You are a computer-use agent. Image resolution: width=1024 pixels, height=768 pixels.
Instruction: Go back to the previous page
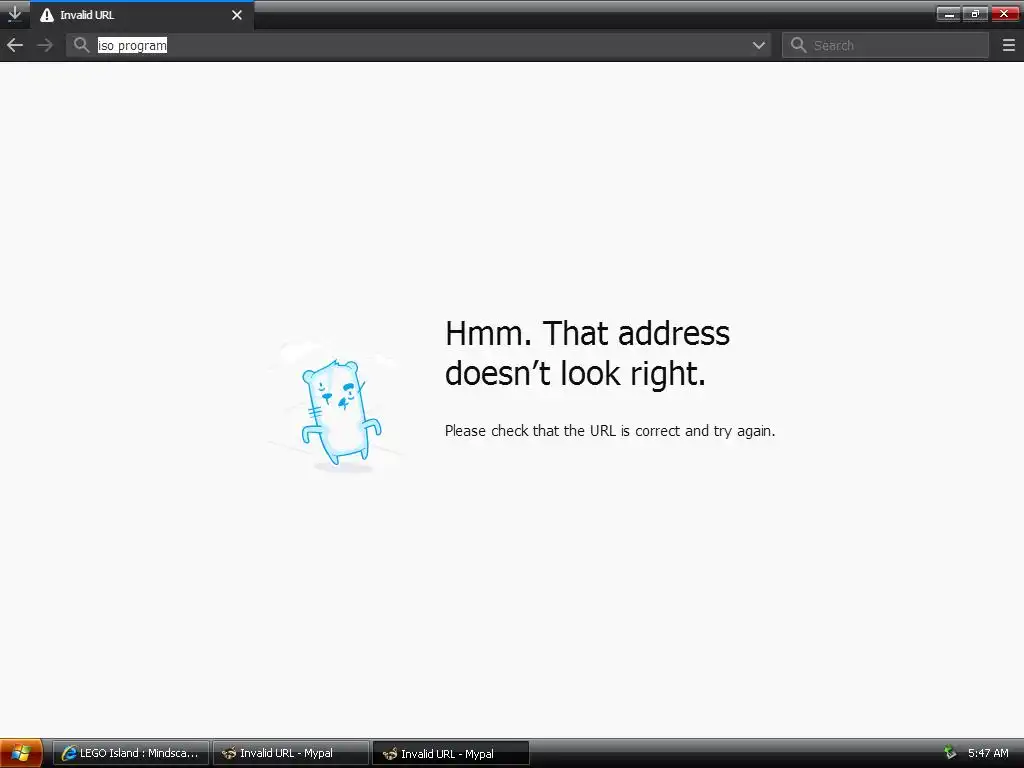point(15,45)
